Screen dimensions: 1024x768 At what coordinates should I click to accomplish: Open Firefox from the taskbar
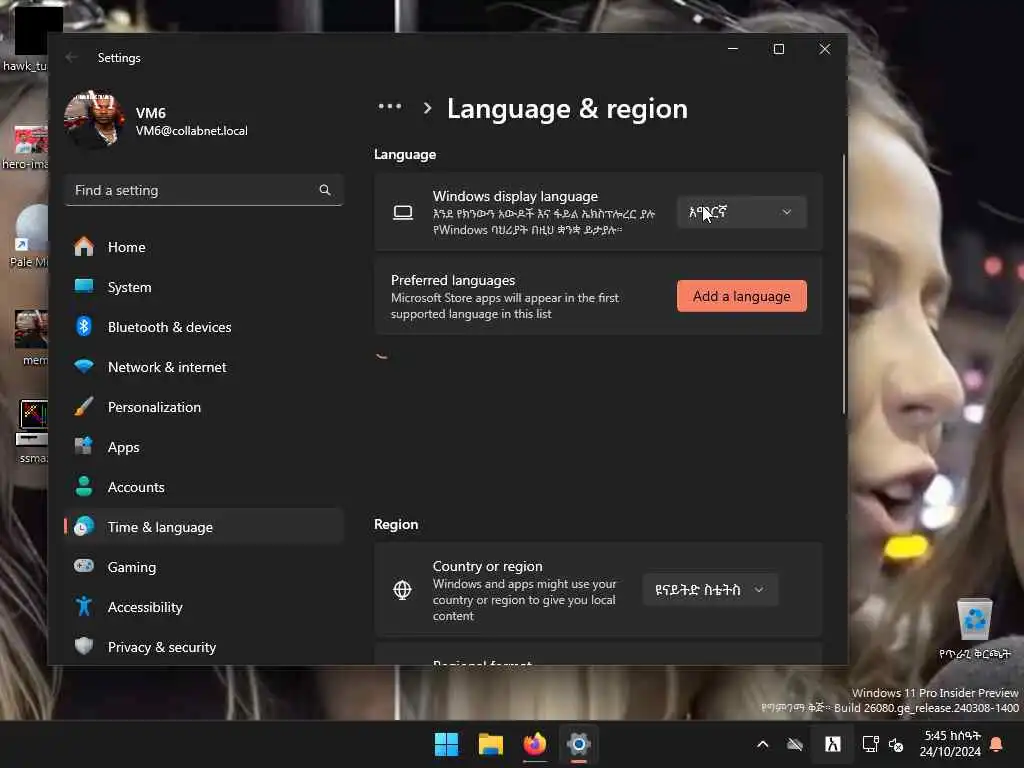point(534,744)
